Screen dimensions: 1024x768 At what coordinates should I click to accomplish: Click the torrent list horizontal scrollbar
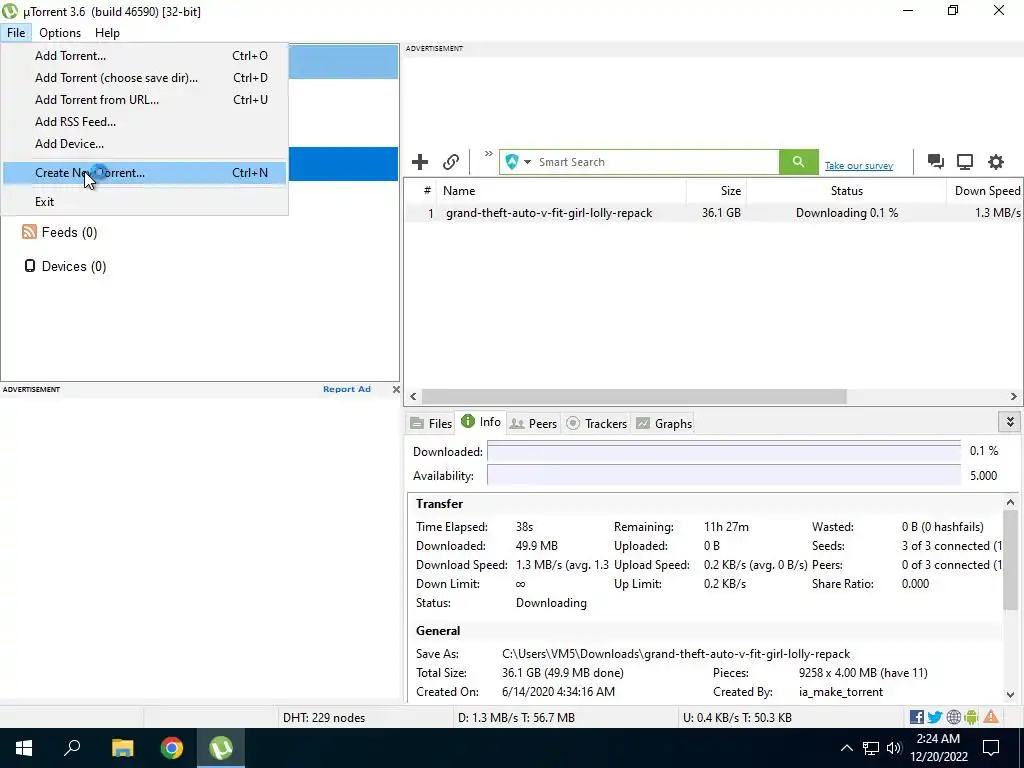pyautogui.click(x=634, y=396)
